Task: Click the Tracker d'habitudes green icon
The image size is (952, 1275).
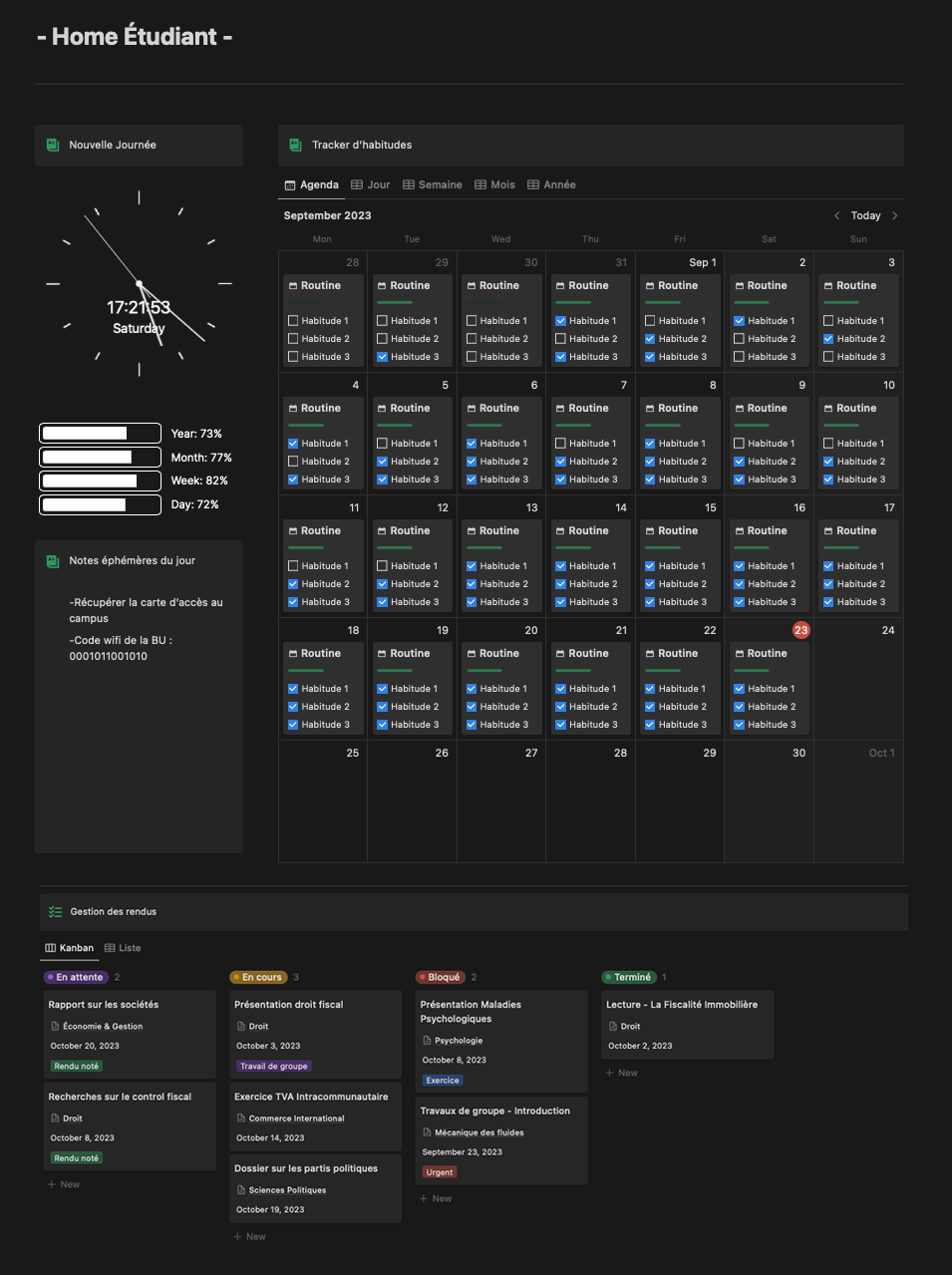Action: 295,146
